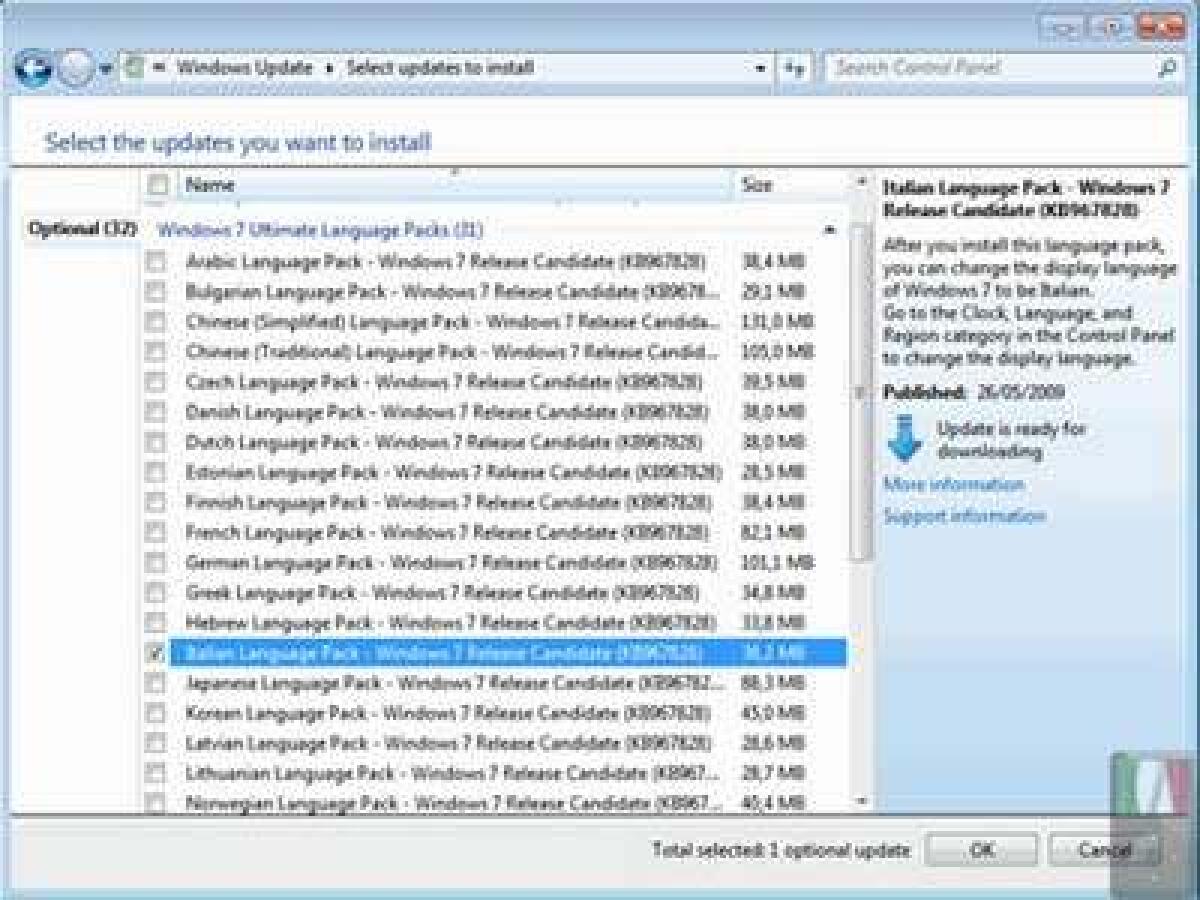Click Windows 7 Ultimate Language Packs heading
The width and height of the screenshot is (1200, 900).
320,230
